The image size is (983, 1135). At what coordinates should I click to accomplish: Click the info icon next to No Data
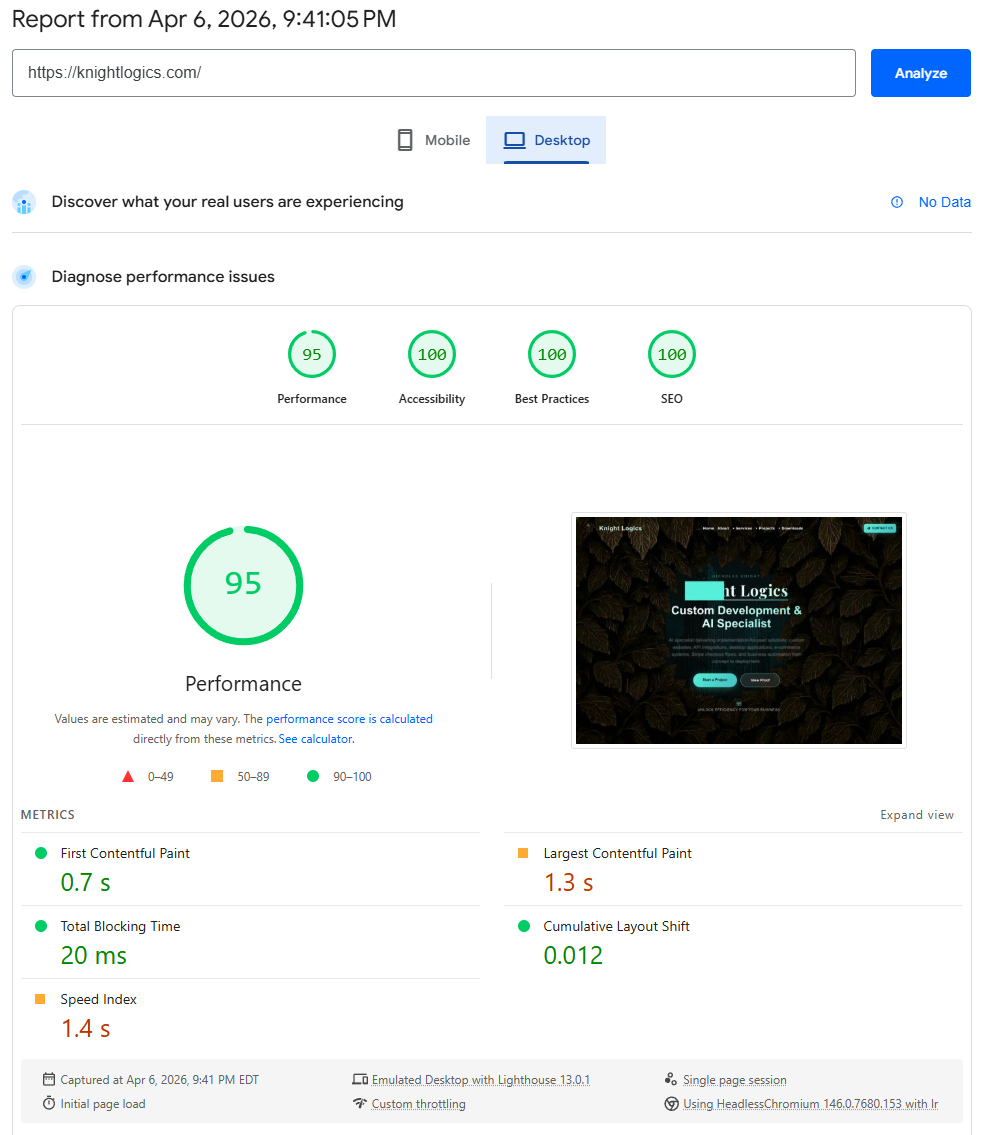[x=897, y=202]
